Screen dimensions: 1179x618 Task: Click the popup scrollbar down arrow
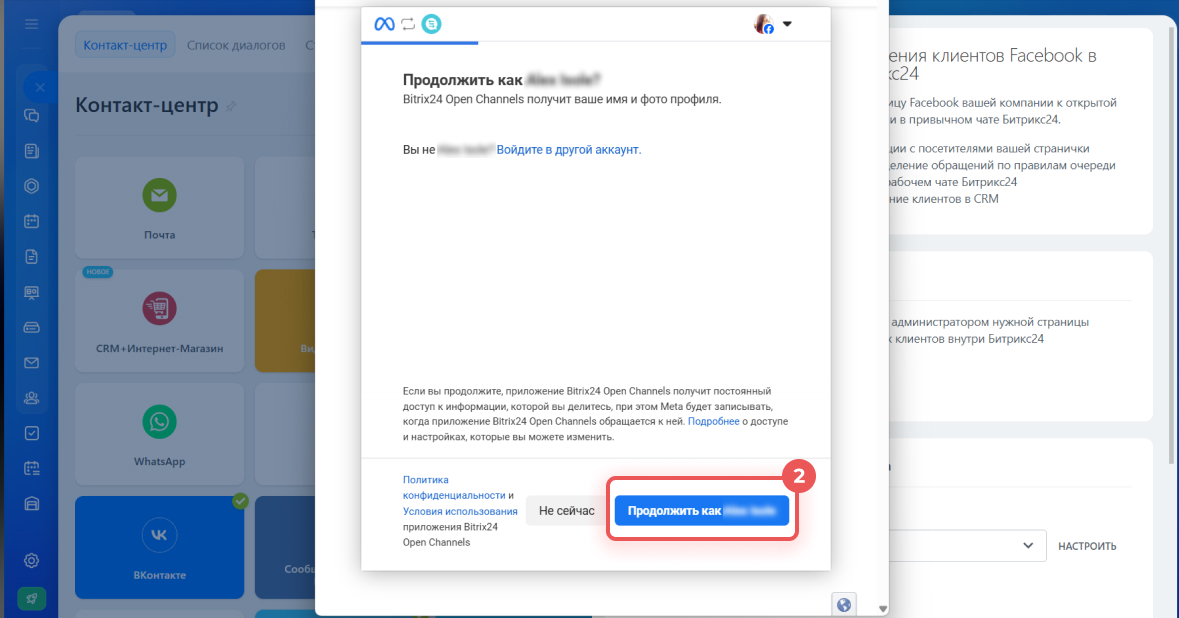[x=883, y=609]
